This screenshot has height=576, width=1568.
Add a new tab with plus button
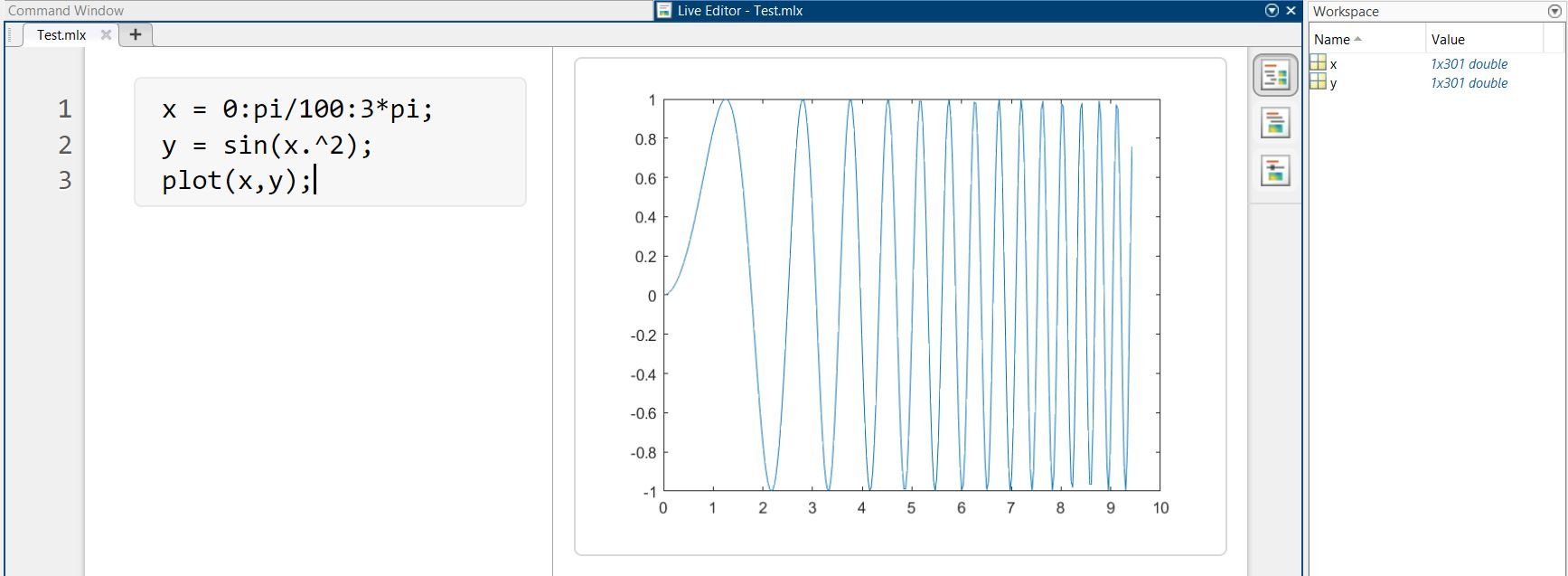[x=136, y=34]
